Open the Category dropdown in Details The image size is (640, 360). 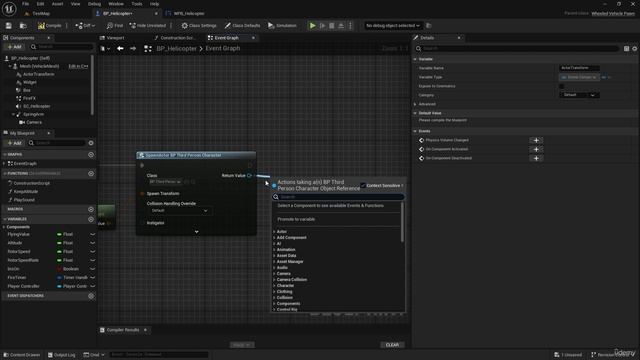coord(579,95)
